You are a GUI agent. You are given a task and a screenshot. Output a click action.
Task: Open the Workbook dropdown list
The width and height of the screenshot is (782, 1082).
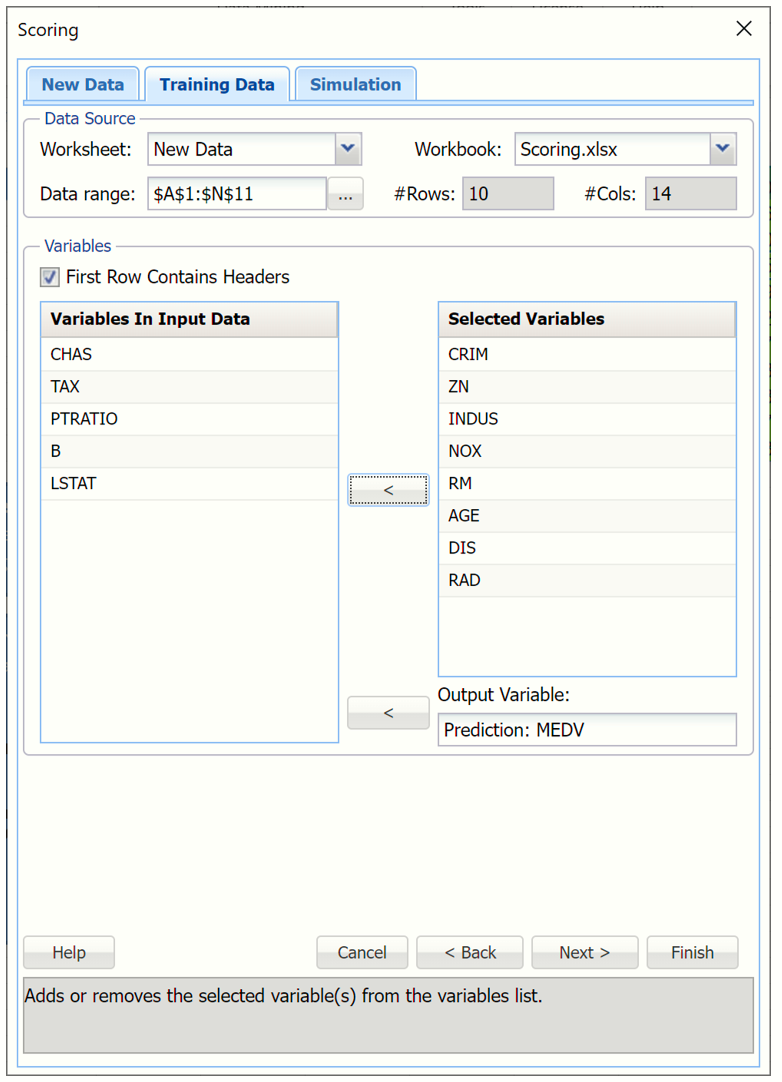click(722, 149)
